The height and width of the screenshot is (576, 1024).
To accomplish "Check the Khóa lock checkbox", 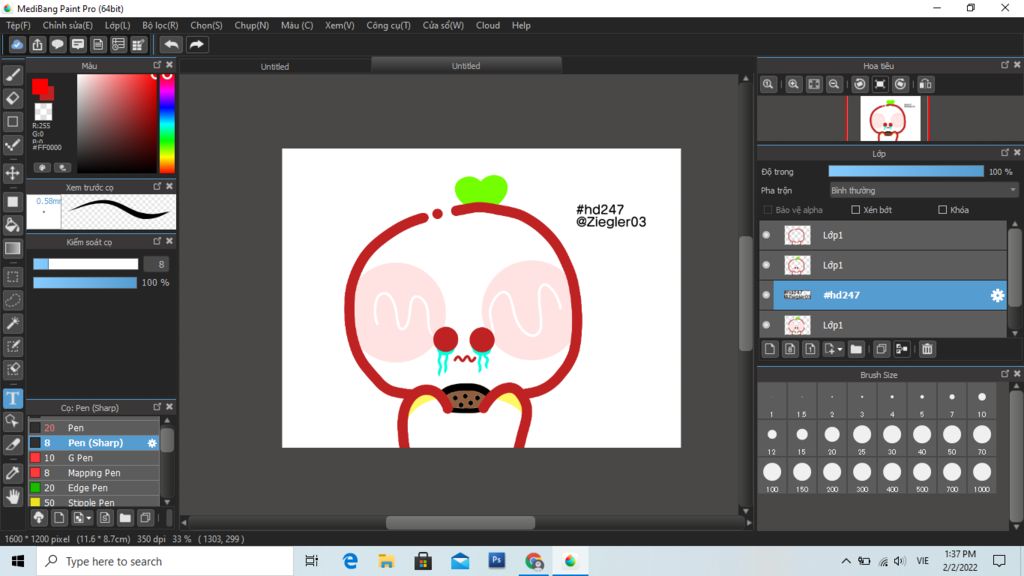I will (x=942, y=210).
